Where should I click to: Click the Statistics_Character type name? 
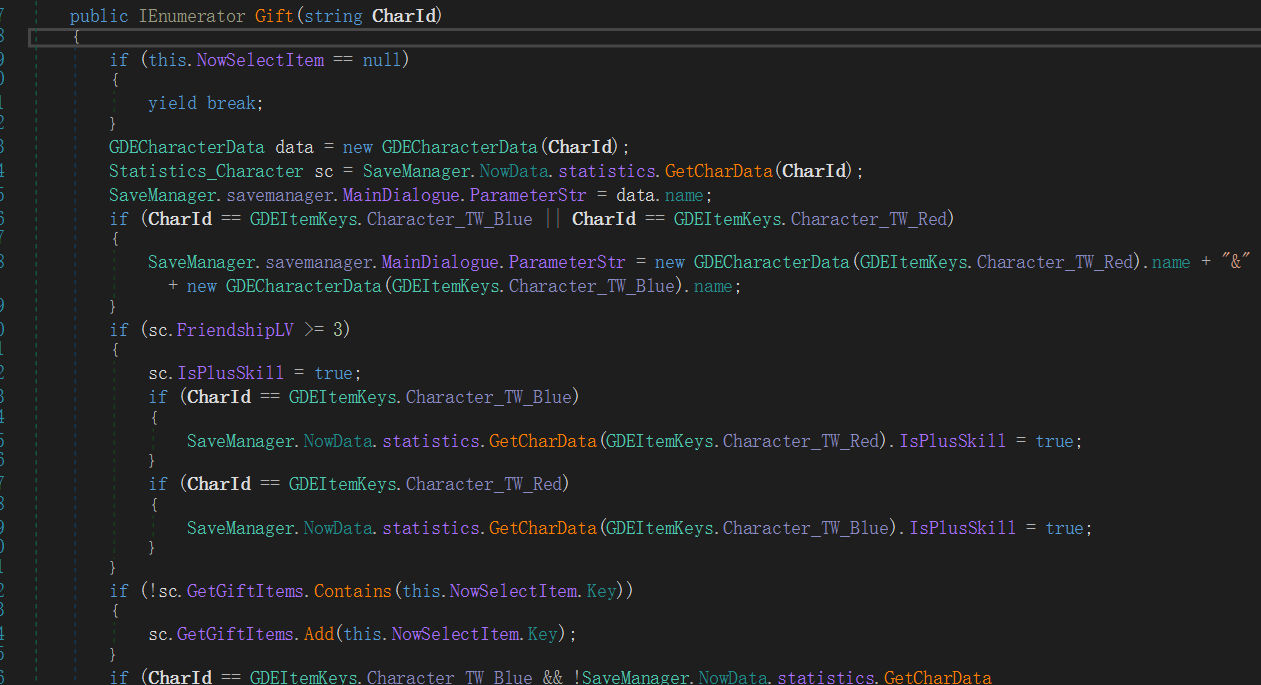click(206, 171)
